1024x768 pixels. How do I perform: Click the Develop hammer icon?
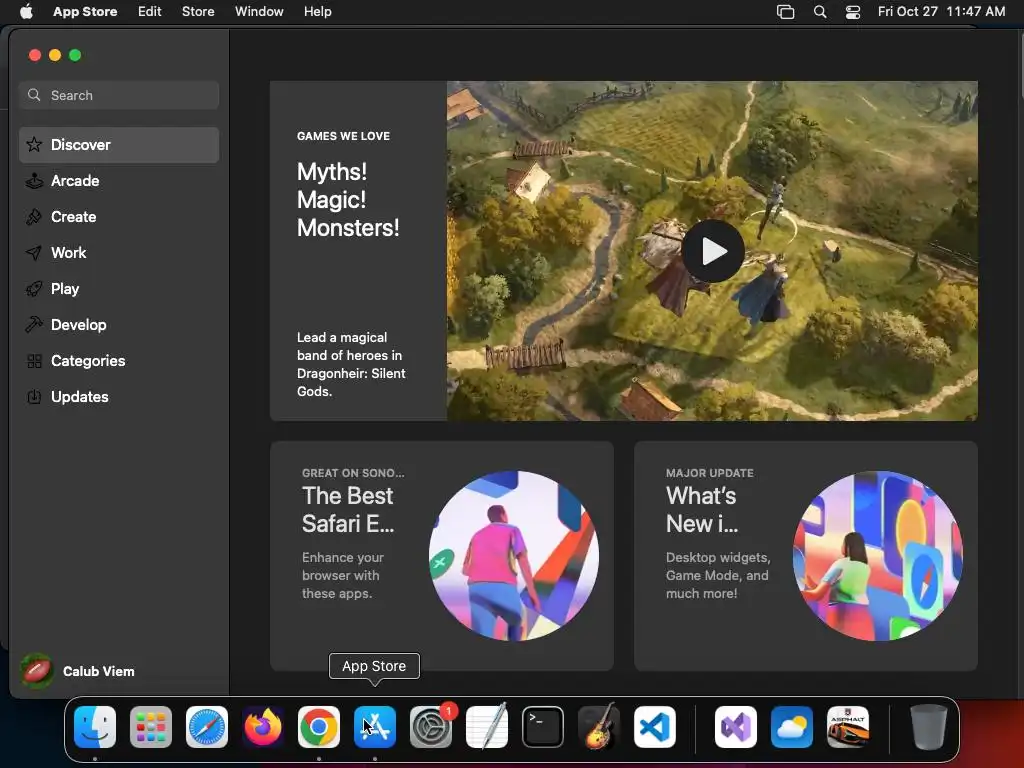click(x=34, y=325)
